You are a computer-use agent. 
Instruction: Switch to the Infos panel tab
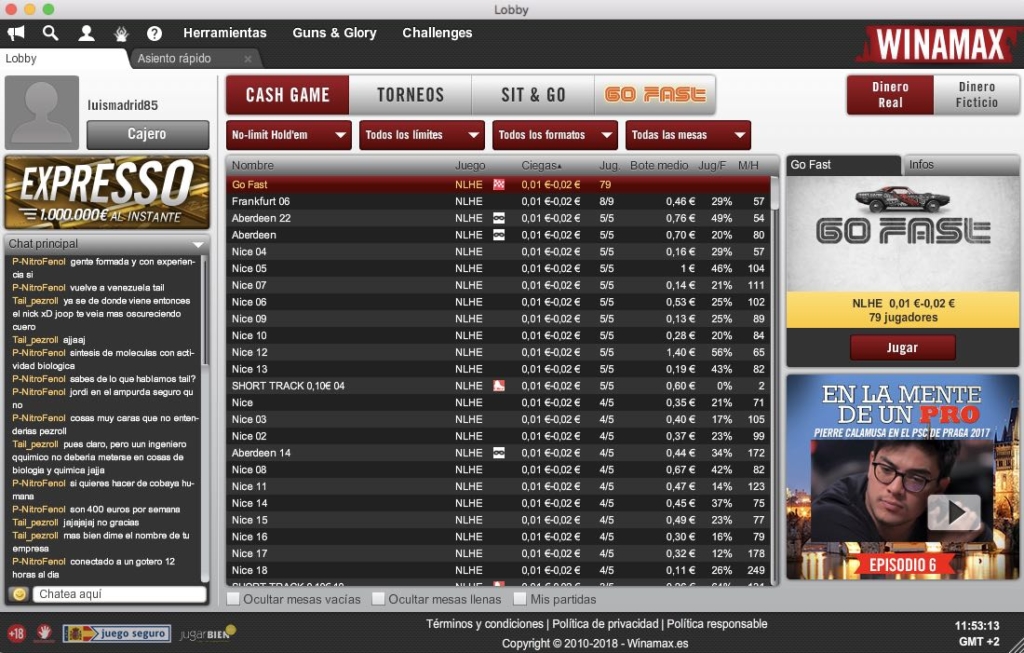pos(961,165)
